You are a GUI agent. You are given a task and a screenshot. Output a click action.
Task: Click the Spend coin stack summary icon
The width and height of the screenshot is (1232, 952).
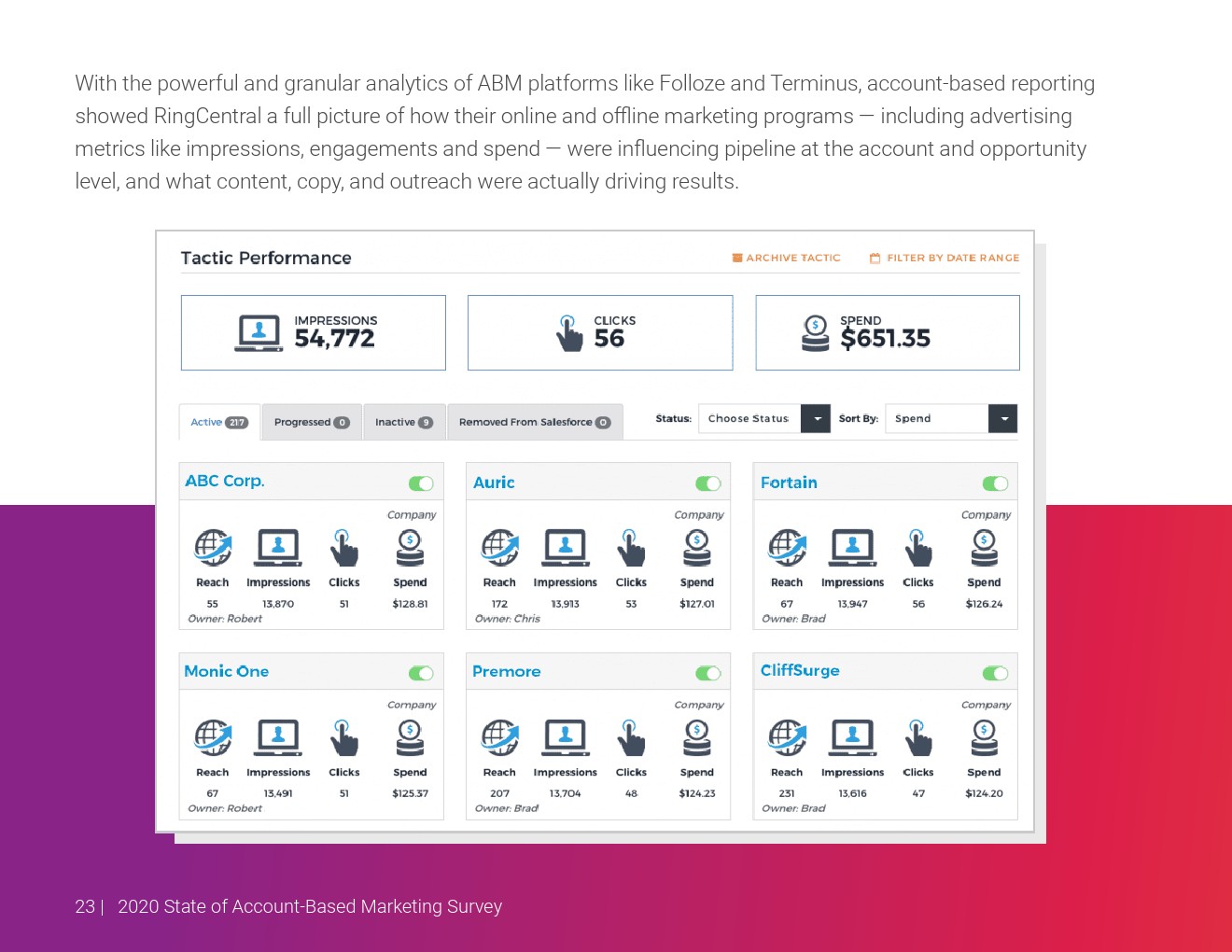pyautogui.click(x=815, y=333)
